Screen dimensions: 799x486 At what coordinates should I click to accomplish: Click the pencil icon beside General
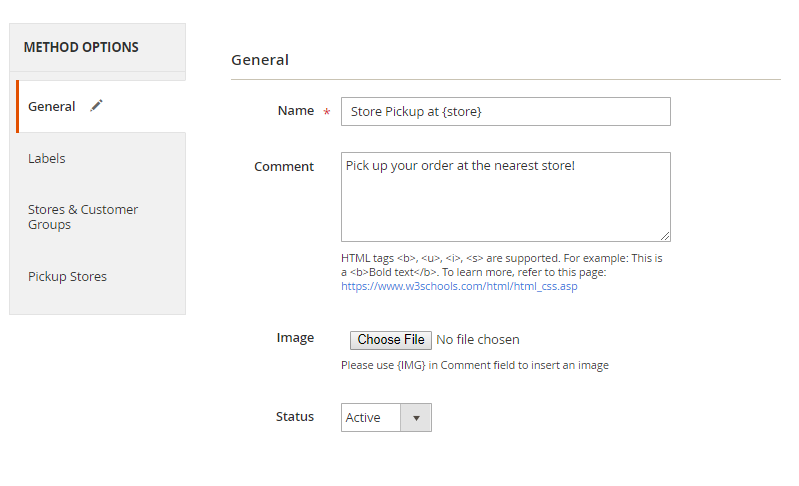point(96,106)
